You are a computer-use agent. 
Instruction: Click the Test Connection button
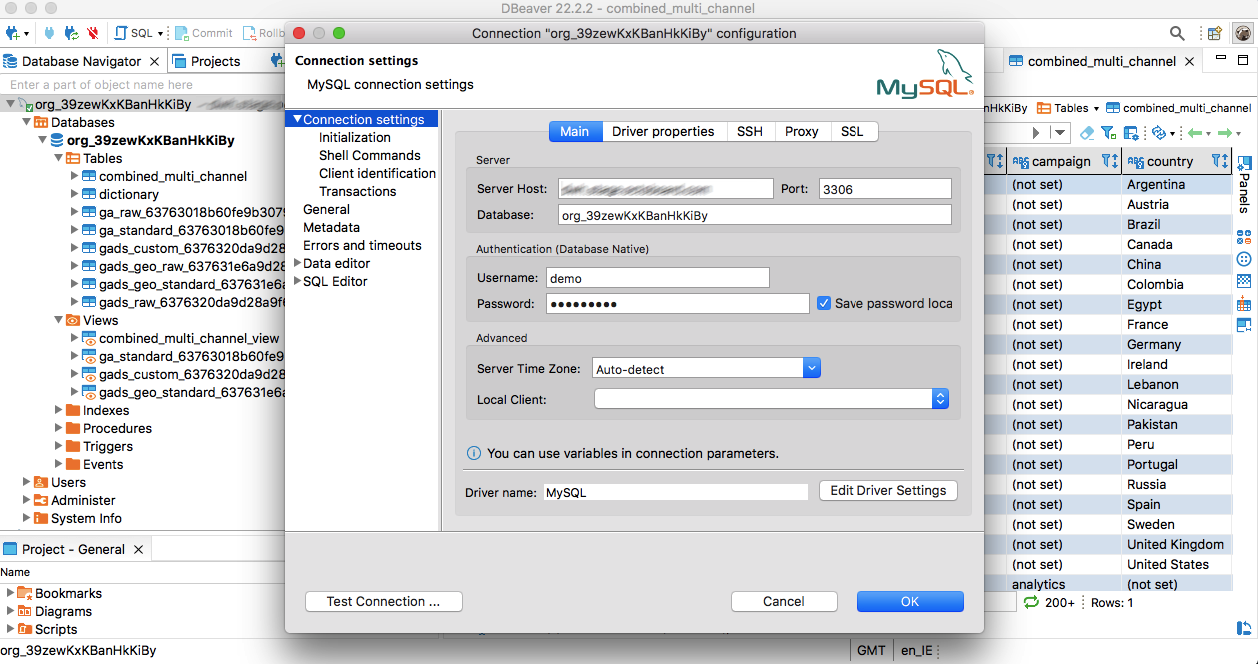(x=383, y=601)
